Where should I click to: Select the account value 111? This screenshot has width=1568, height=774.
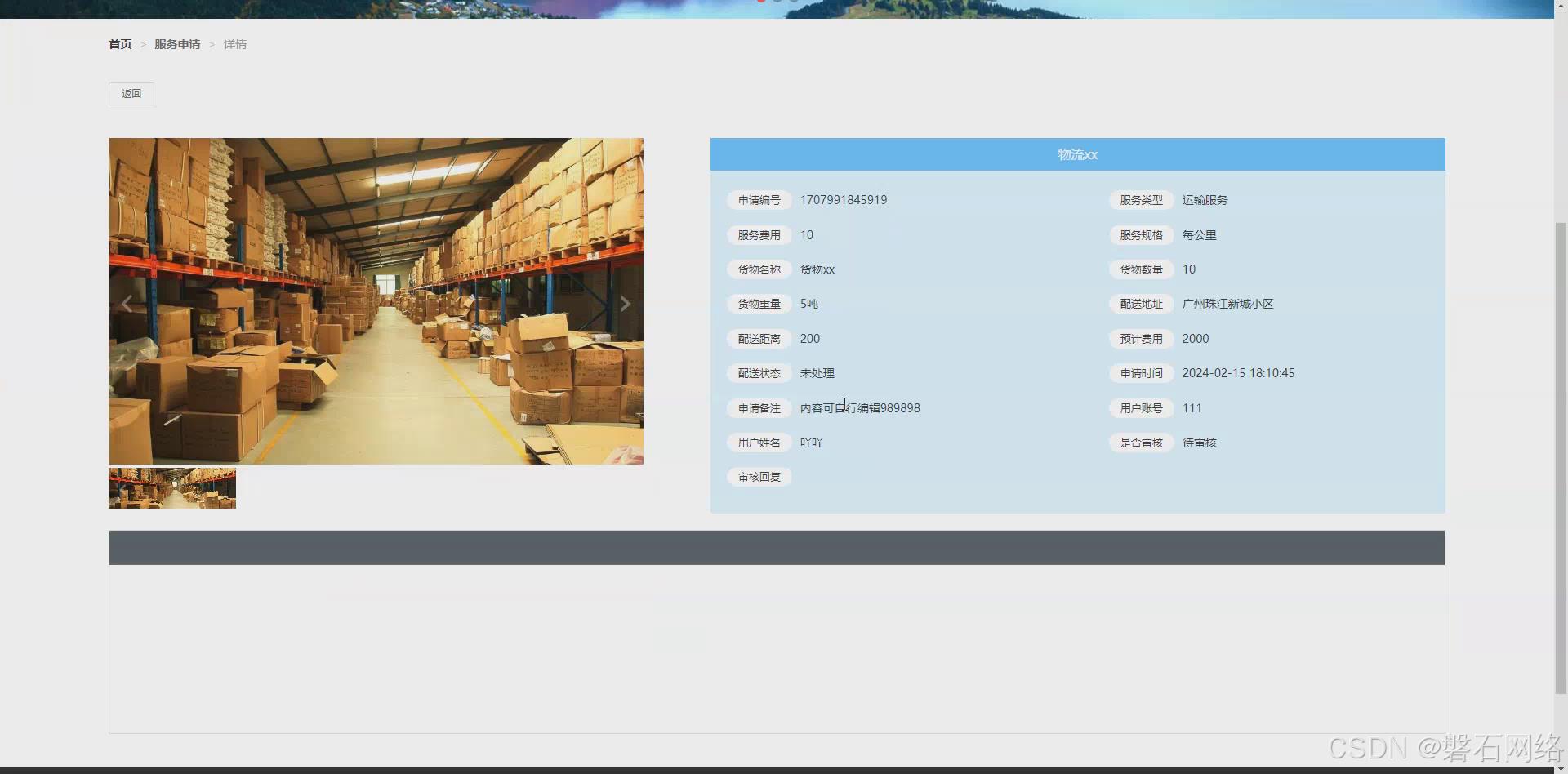point(1192,408)
